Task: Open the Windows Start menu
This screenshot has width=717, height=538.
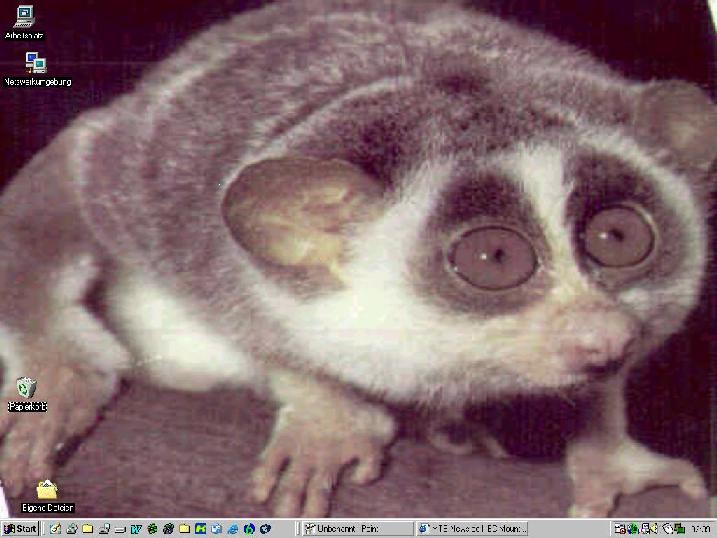Action: click(20, 528)
